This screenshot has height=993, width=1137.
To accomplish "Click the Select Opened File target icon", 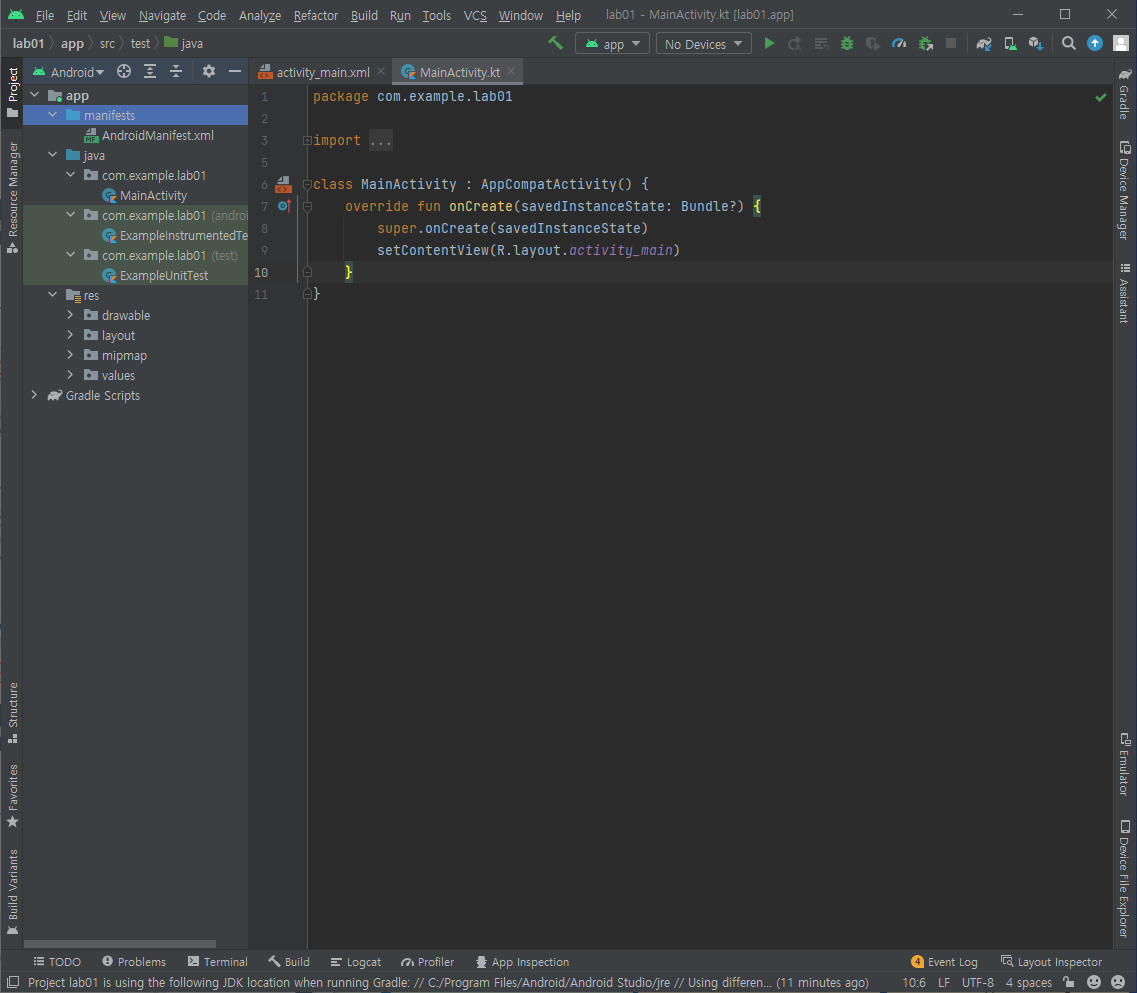I will 124,71.
